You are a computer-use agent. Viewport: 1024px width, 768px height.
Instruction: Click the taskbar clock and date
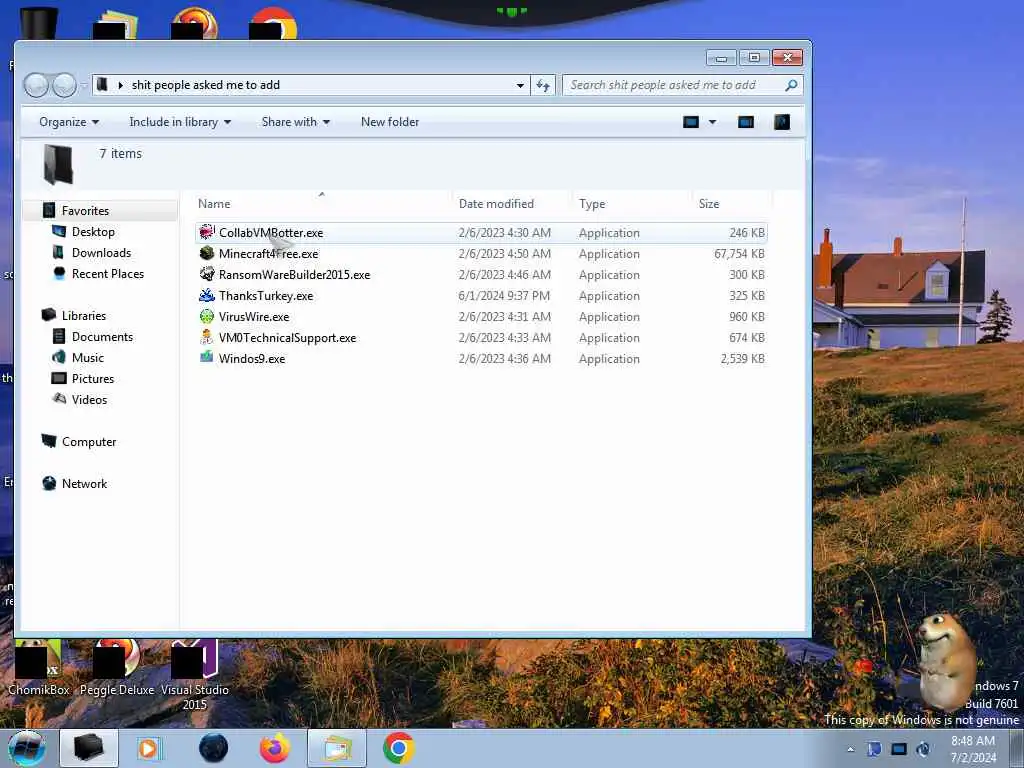pos(973,749)
